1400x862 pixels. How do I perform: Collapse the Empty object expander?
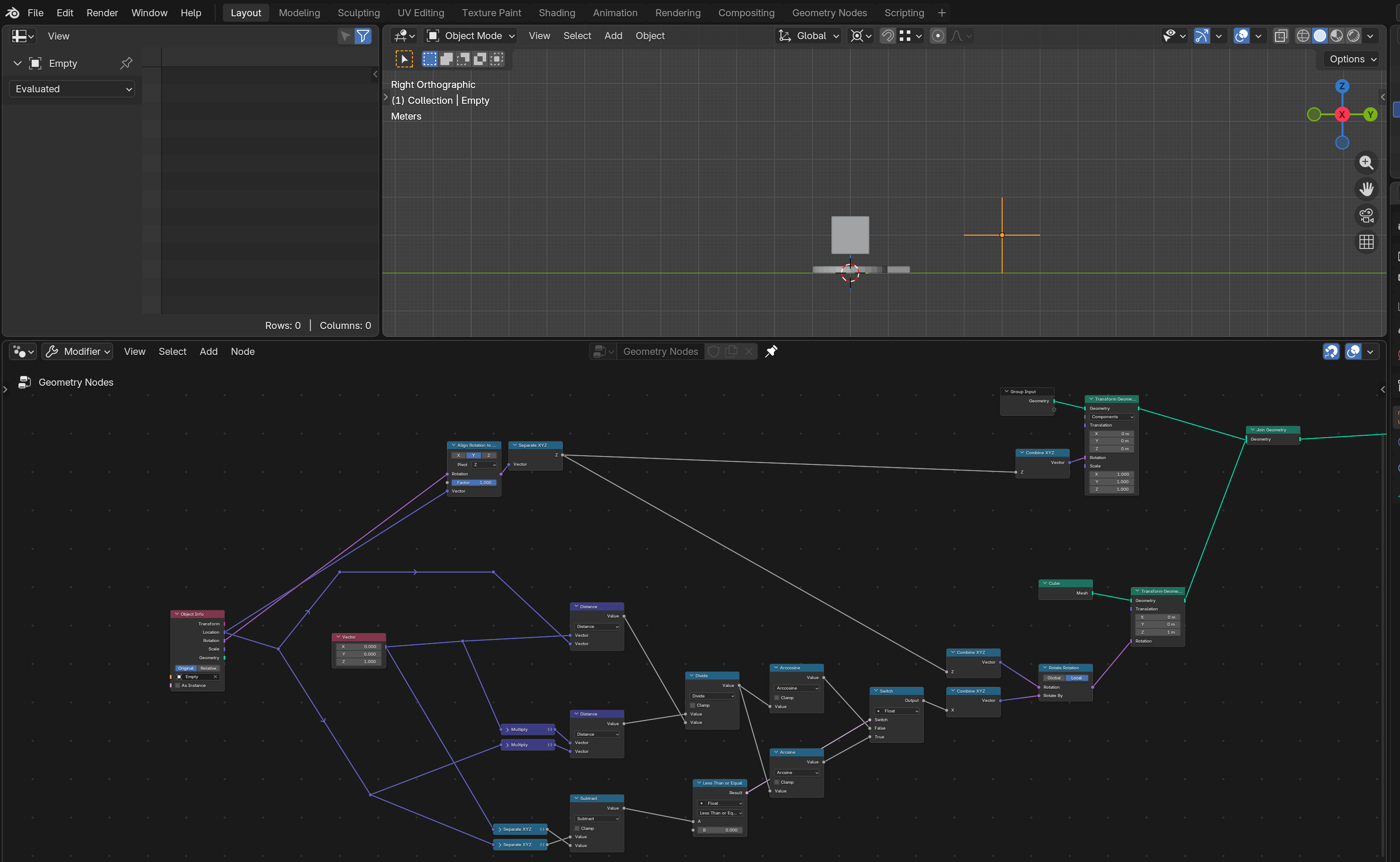tap(17, 63)
